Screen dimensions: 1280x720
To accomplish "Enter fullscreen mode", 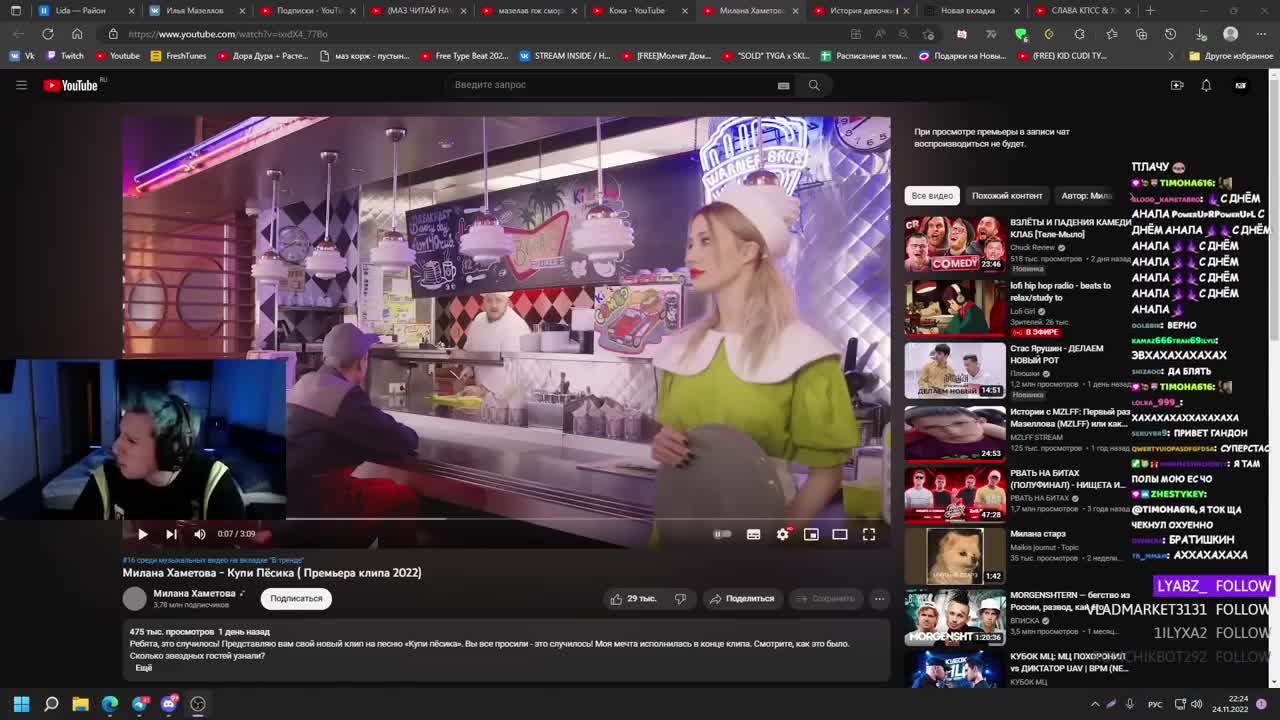I will coord(869,534).
